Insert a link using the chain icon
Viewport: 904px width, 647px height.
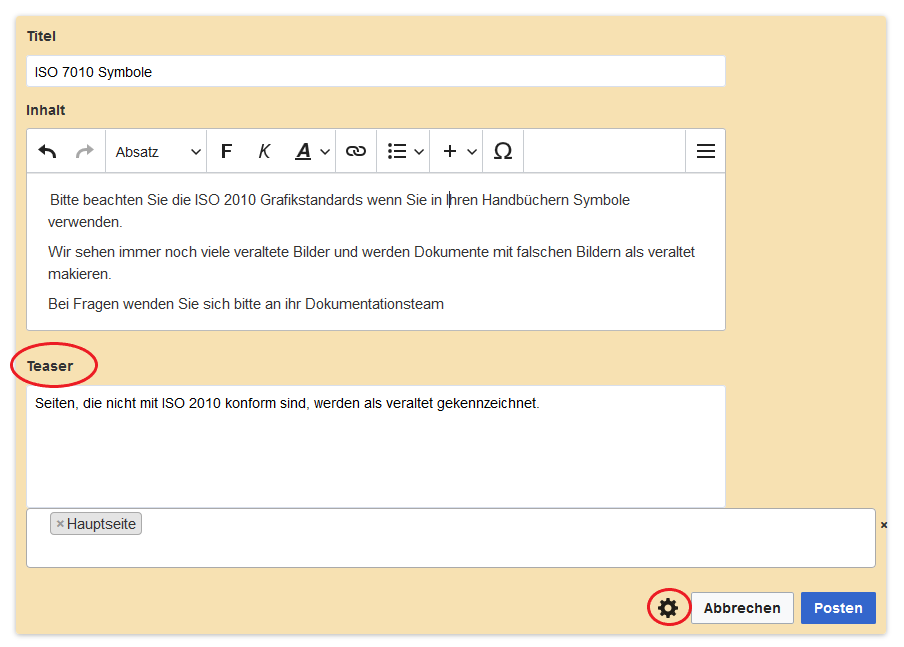355,152
